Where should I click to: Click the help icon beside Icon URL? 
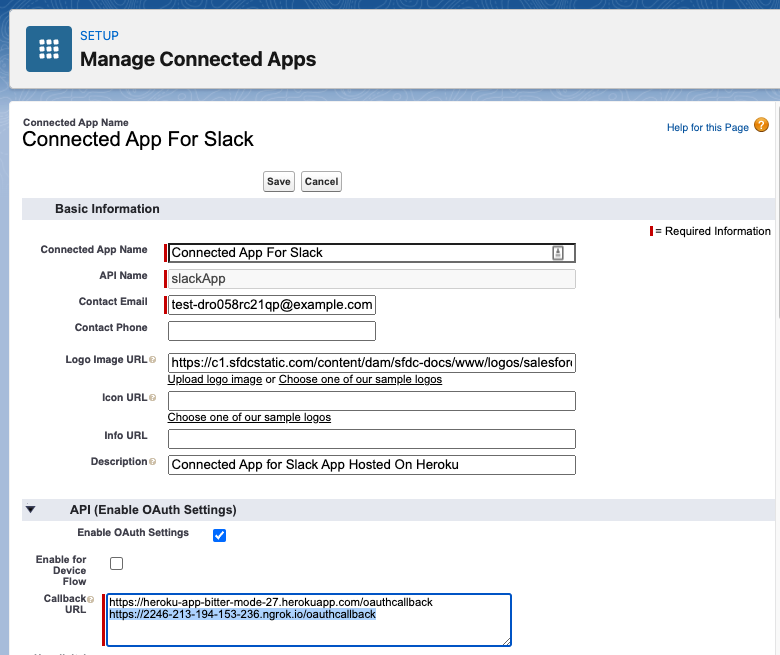pyautogui.click(x=153, y=397)
